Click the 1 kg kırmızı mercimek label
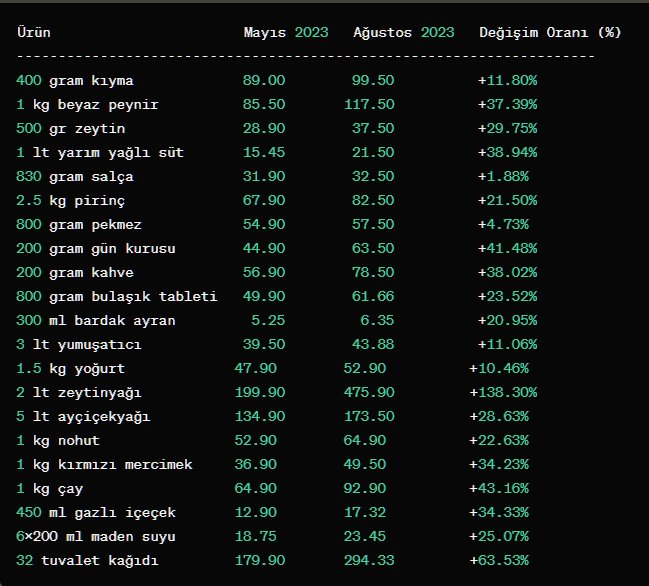649x586 pixels. click(105, 464)
